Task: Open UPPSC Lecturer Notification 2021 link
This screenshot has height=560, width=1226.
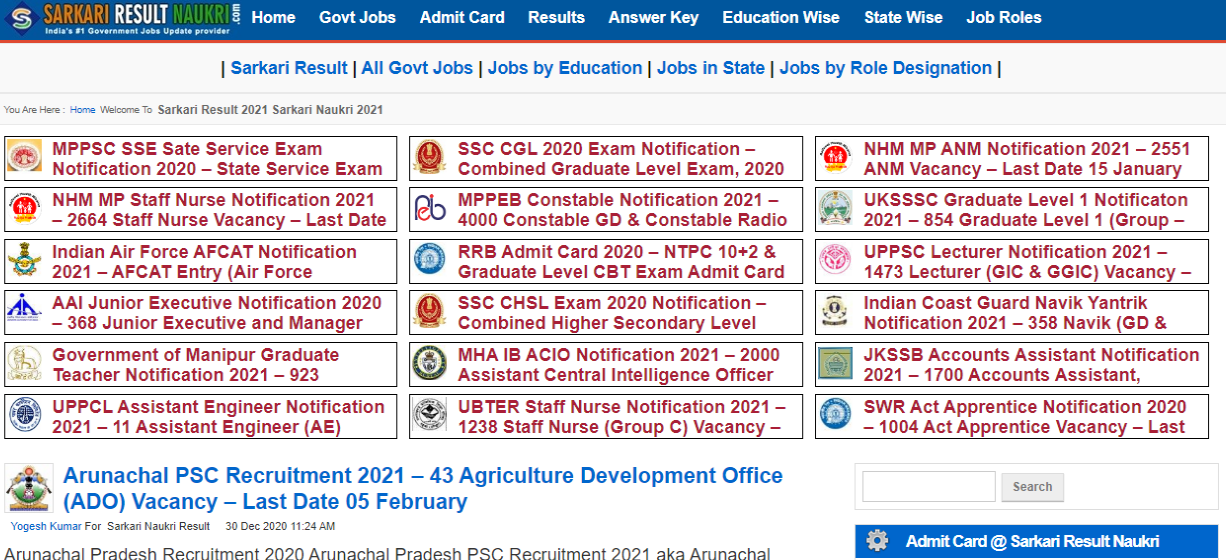Action: coord(1028,262)
